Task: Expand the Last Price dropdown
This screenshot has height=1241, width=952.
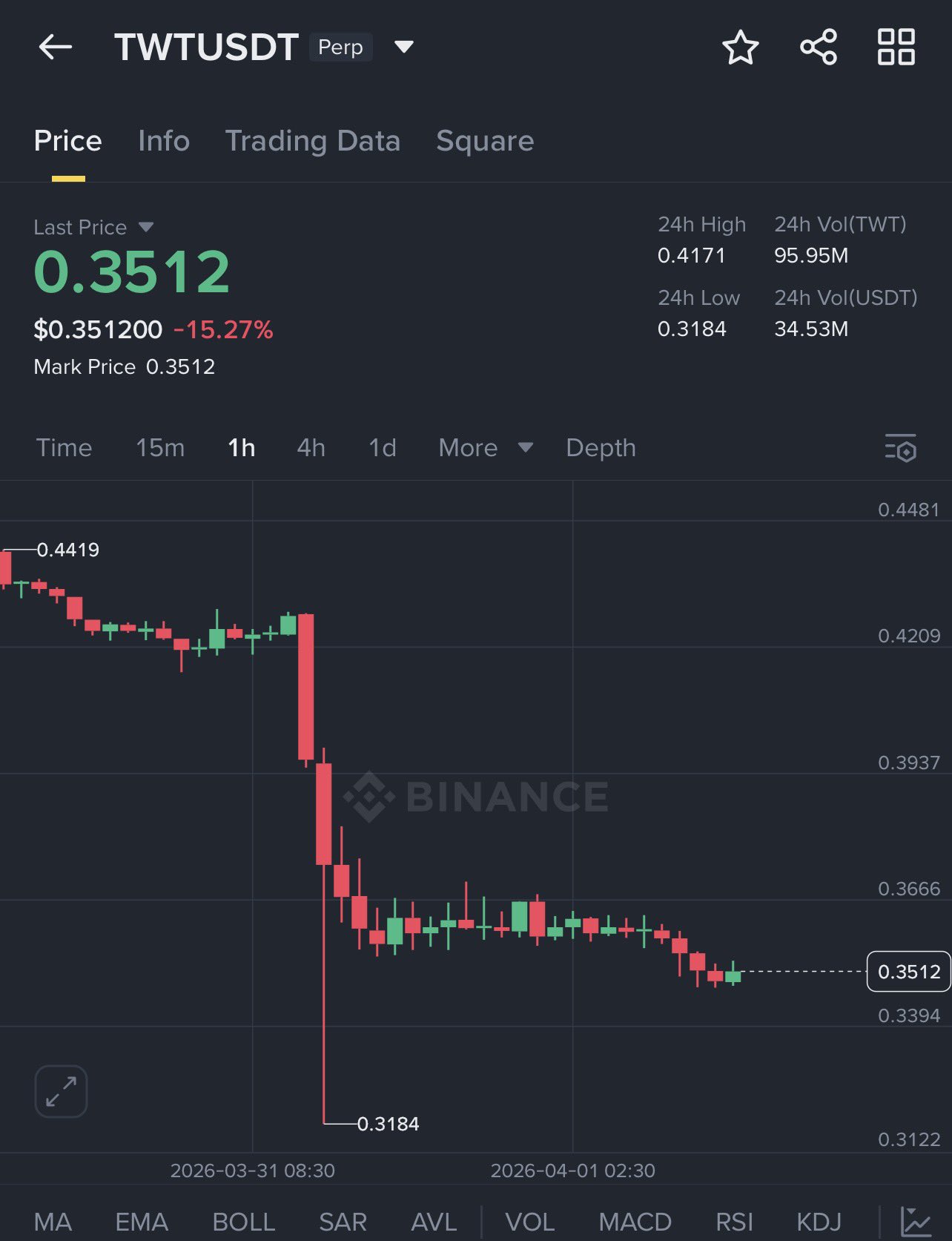Action: [146, 227]
